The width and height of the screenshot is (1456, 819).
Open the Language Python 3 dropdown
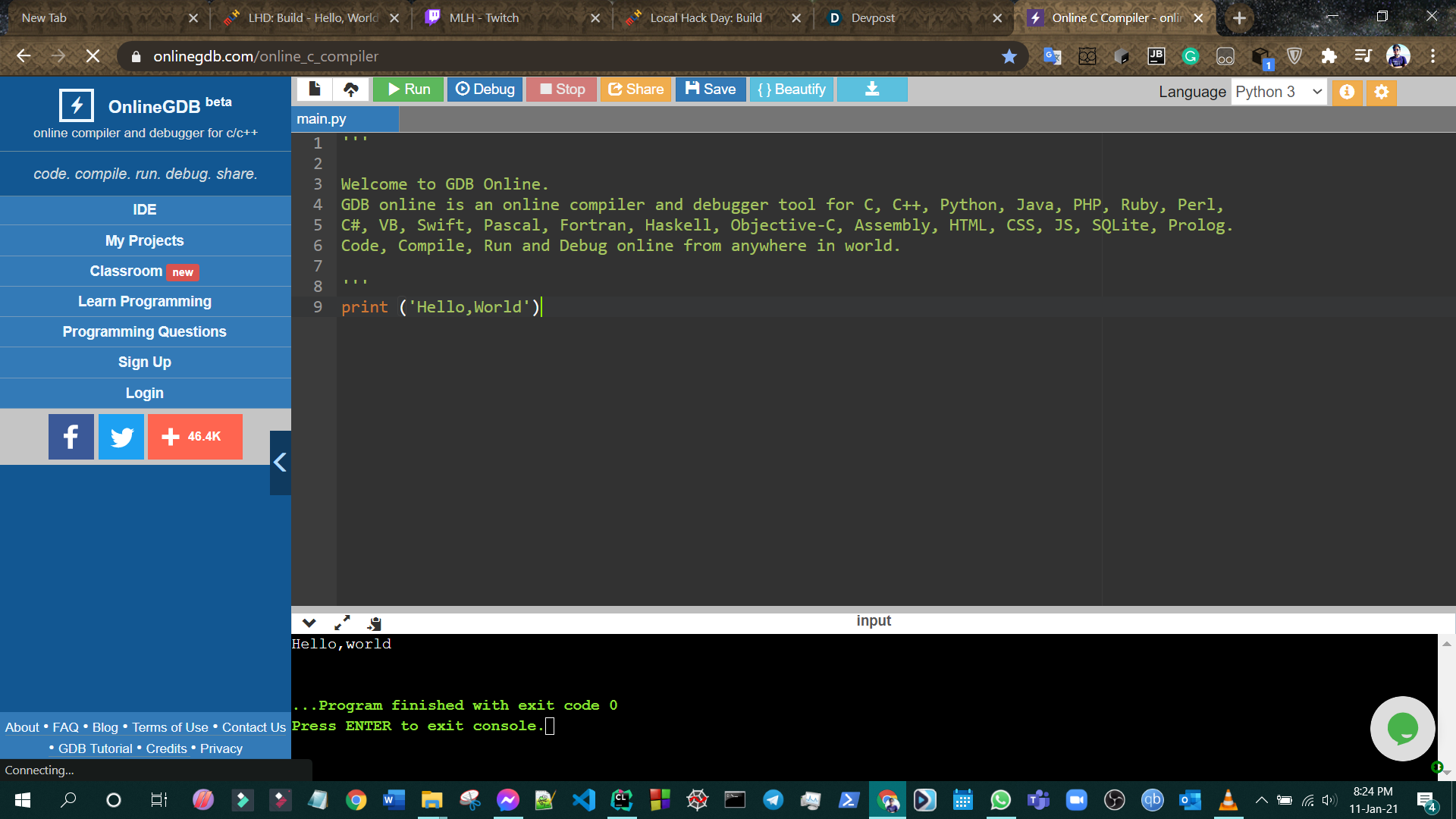tap(1279, 92)
